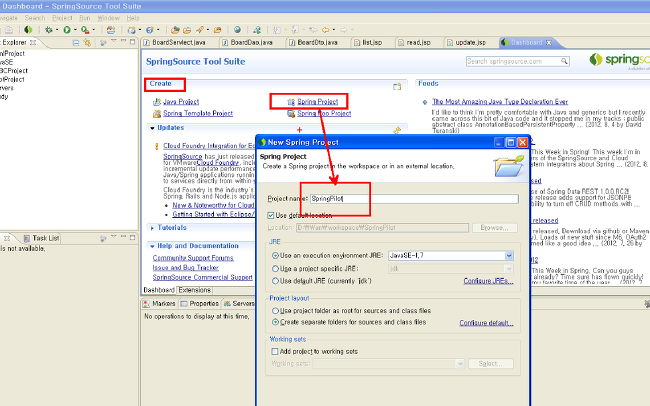The height and width of the screenshot is (406, 650).
Task: Click the Spring Project link
Action: [x=318, y=102]
